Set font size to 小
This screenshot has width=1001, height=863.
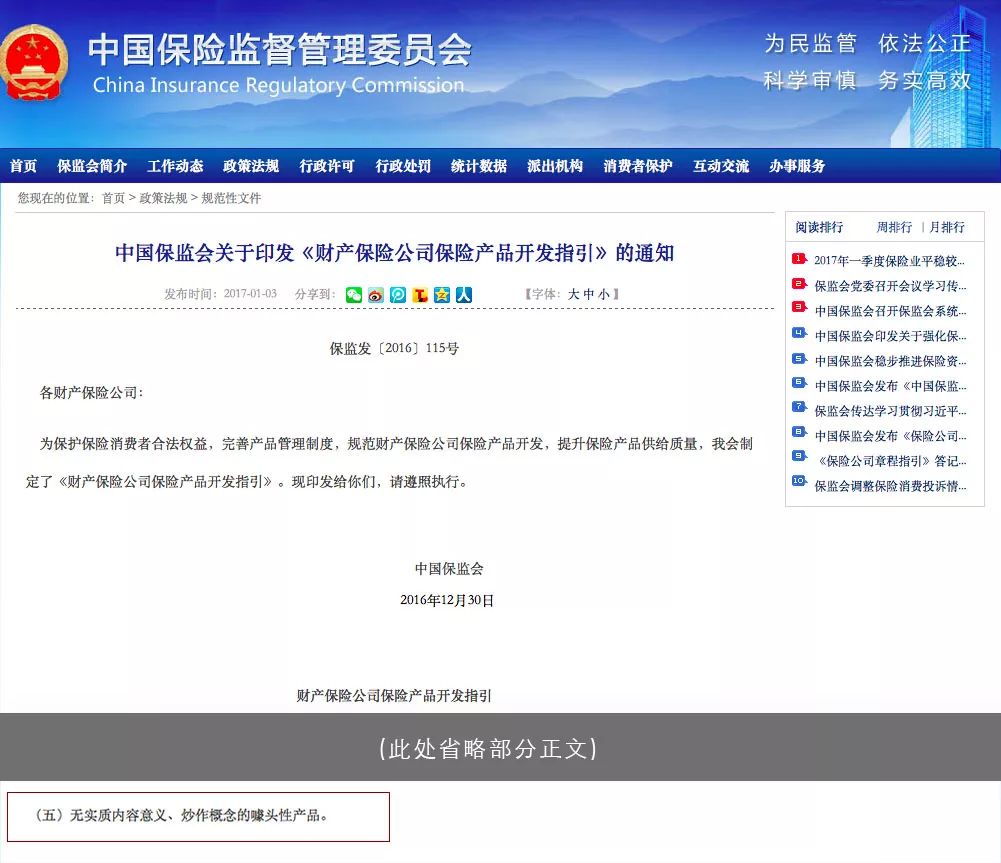point(604,294)
